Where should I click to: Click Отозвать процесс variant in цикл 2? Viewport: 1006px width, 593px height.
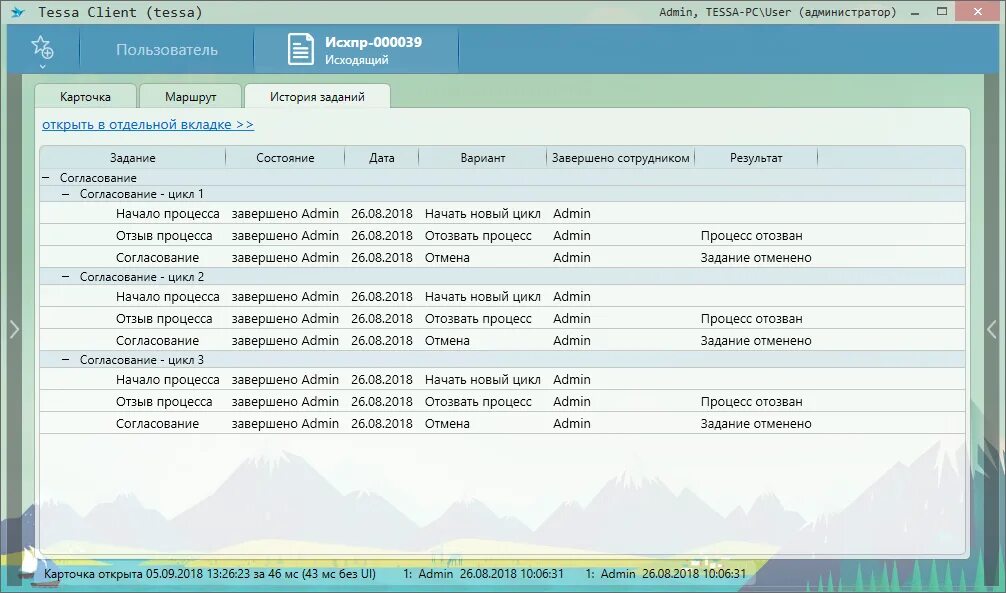pos(478,318)
